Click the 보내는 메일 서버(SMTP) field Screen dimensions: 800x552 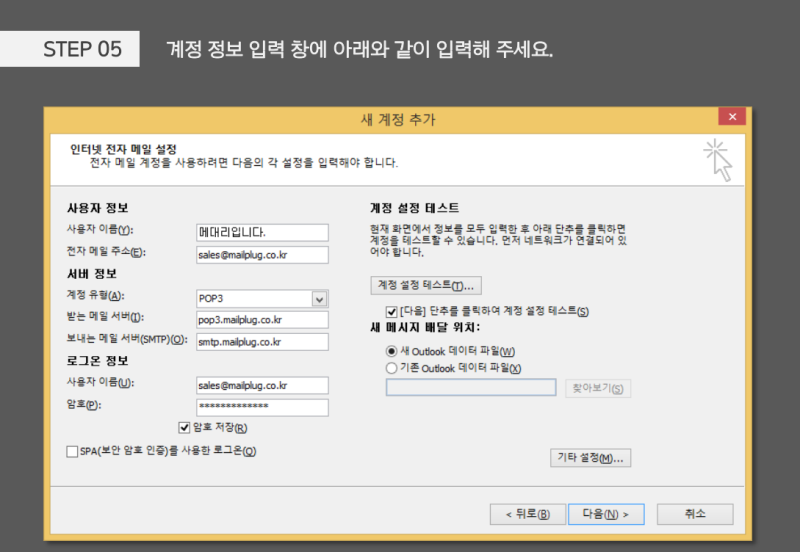[262, 342]
